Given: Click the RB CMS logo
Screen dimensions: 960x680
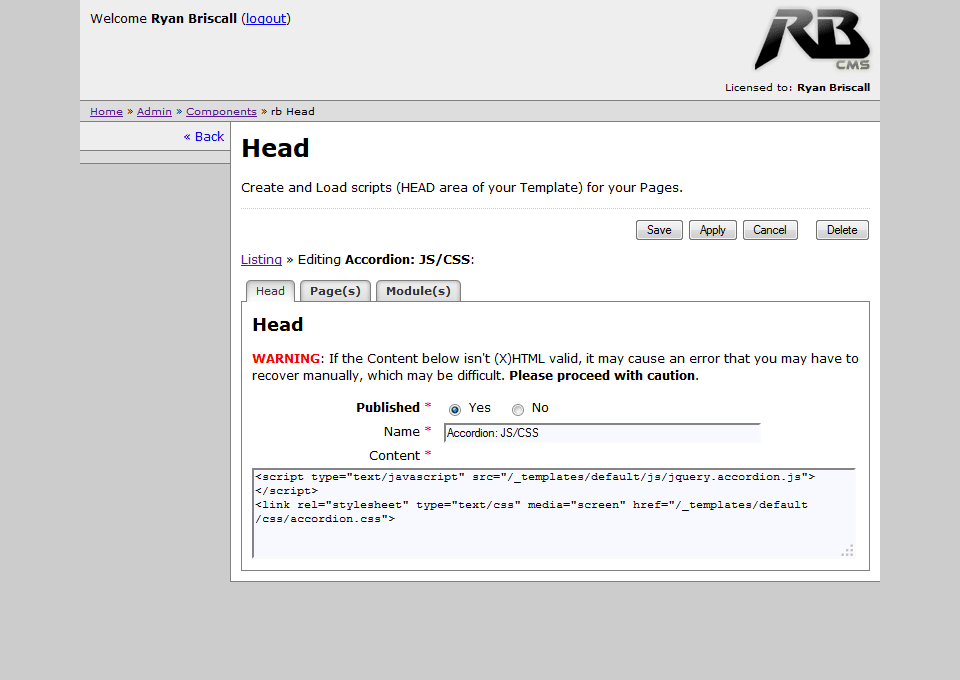Looking at the screenshot, I should (x=811, y=40).
